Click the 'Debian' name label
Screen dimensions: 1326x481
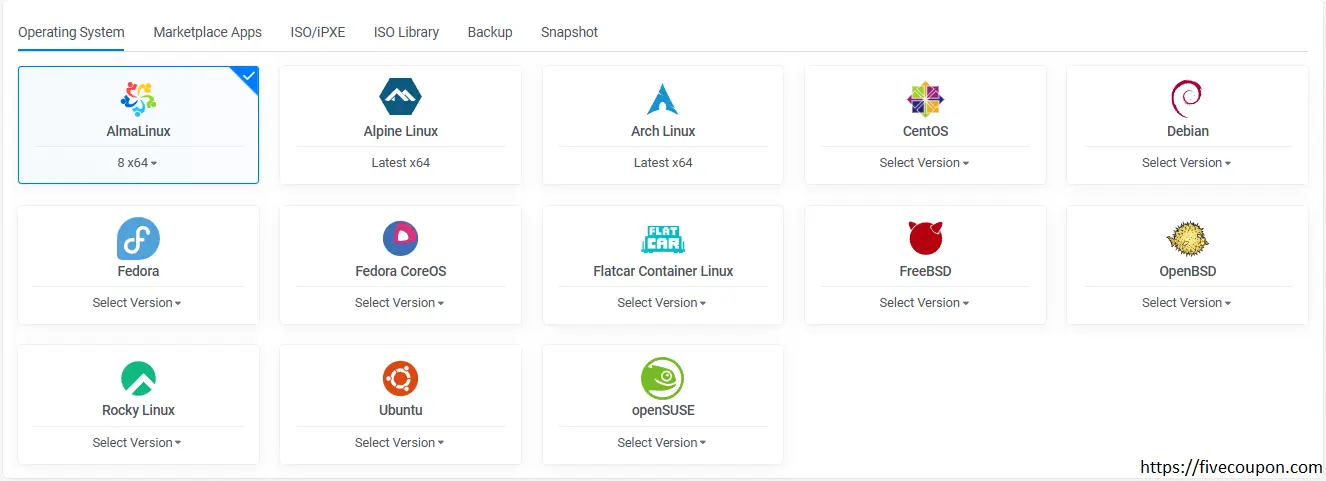(1187, 131)
